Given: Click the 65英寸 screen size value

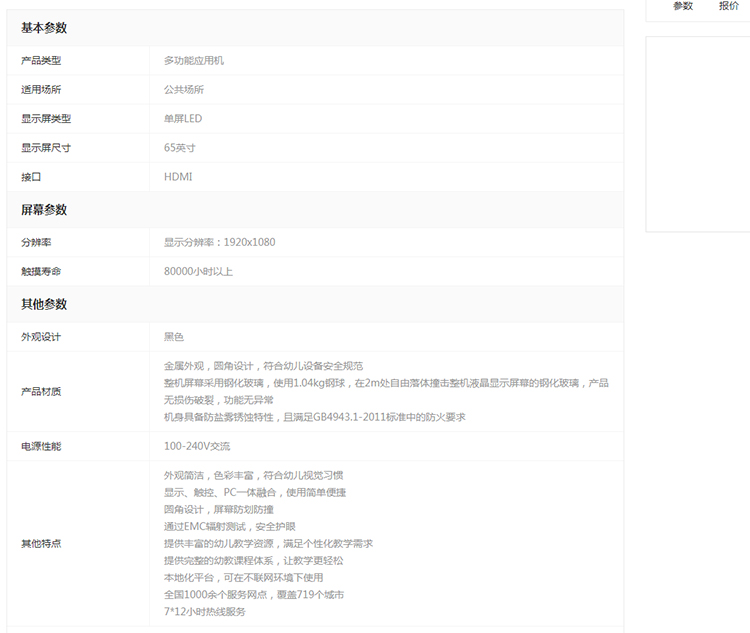Looking at the screenshot, I should (180, 148).
